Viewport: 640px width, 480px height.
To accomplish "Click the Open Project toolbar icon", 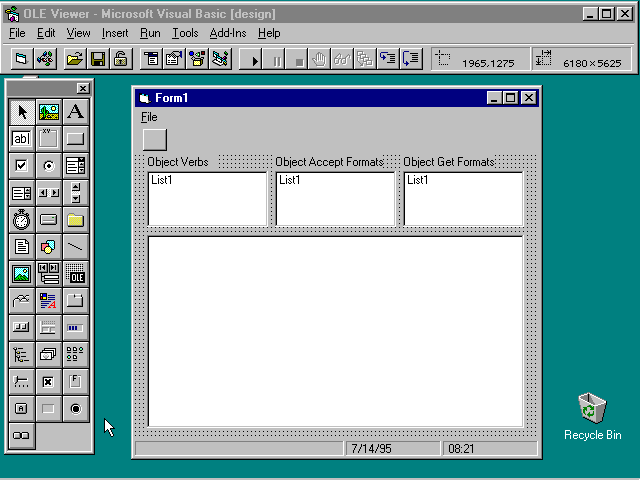I will (x=75, y=59).
